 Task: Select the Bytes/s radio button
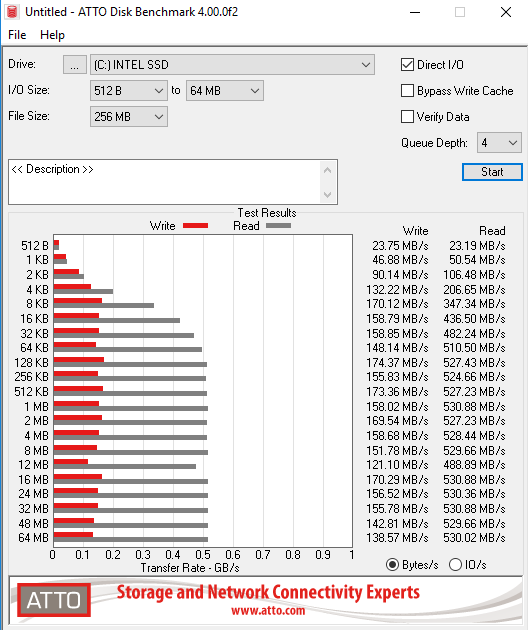(392, 565)
